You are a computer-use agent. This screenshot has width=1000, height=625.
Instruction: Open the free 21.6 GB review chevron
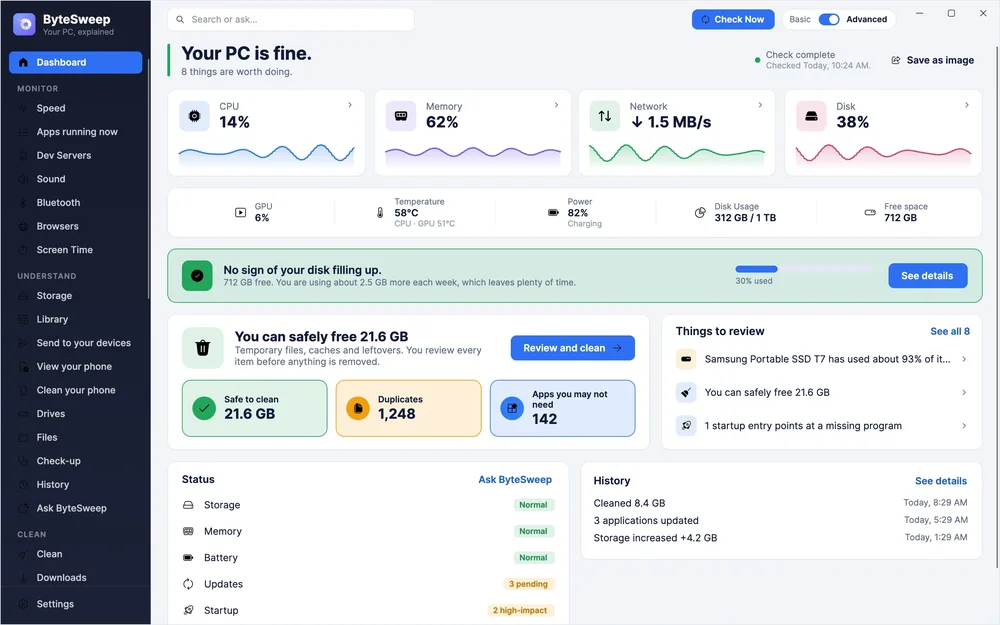pos(964,392)
